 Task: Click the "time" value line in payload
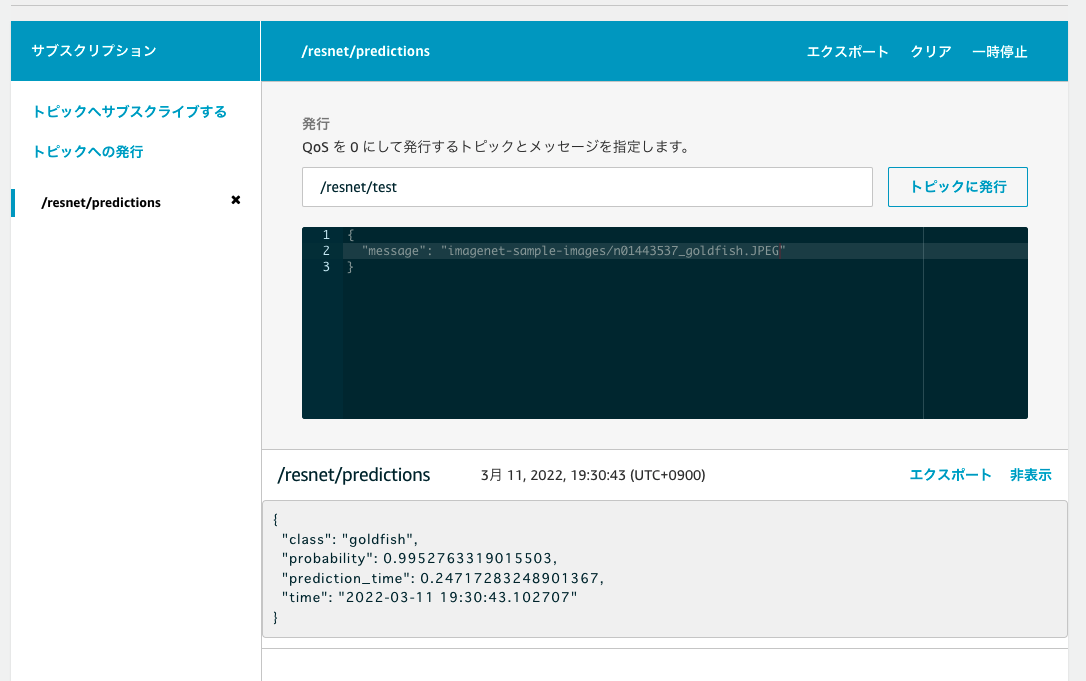click(429, 597)
